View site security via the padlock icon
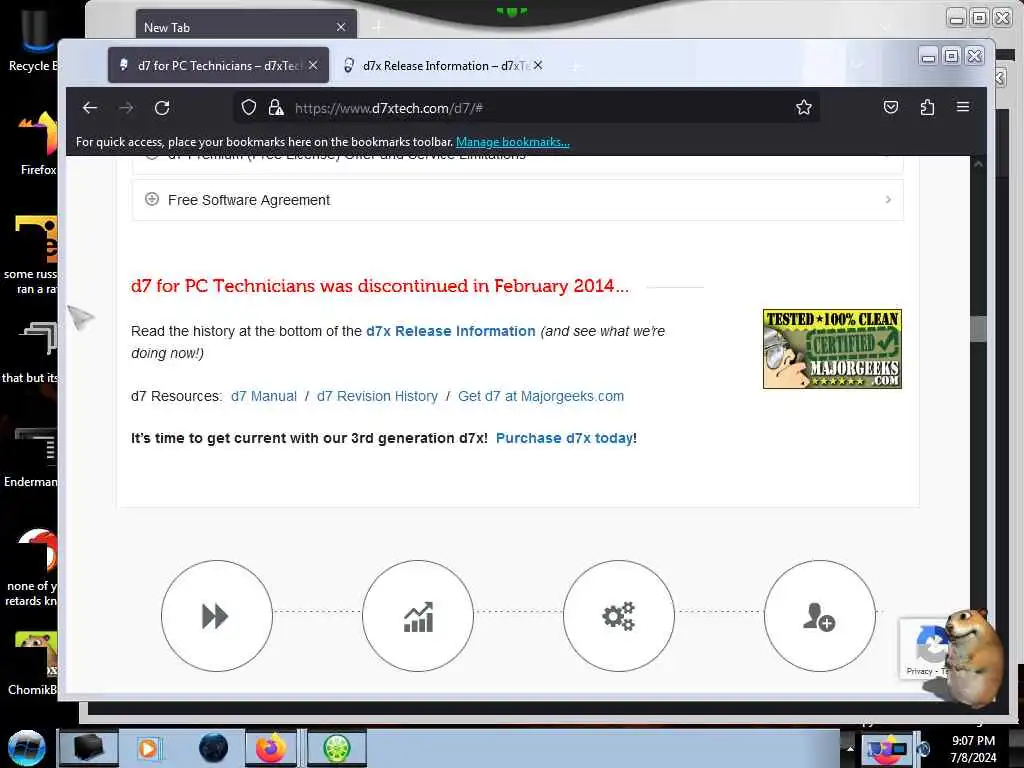Screen dimensions: 1024x768 click(x=276, y=107)
